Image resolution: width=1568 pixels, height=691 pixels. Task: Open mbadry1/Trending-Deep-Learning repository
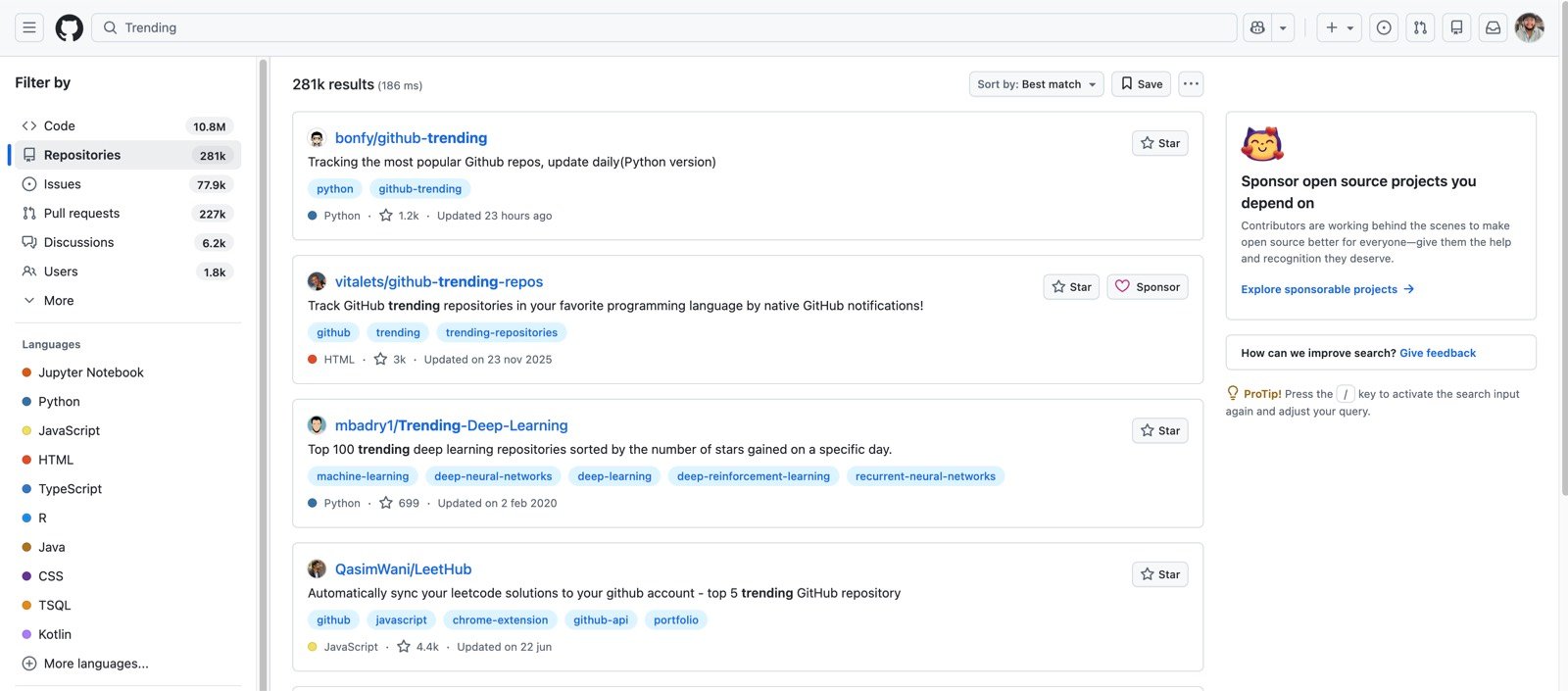tap(451, 425)
